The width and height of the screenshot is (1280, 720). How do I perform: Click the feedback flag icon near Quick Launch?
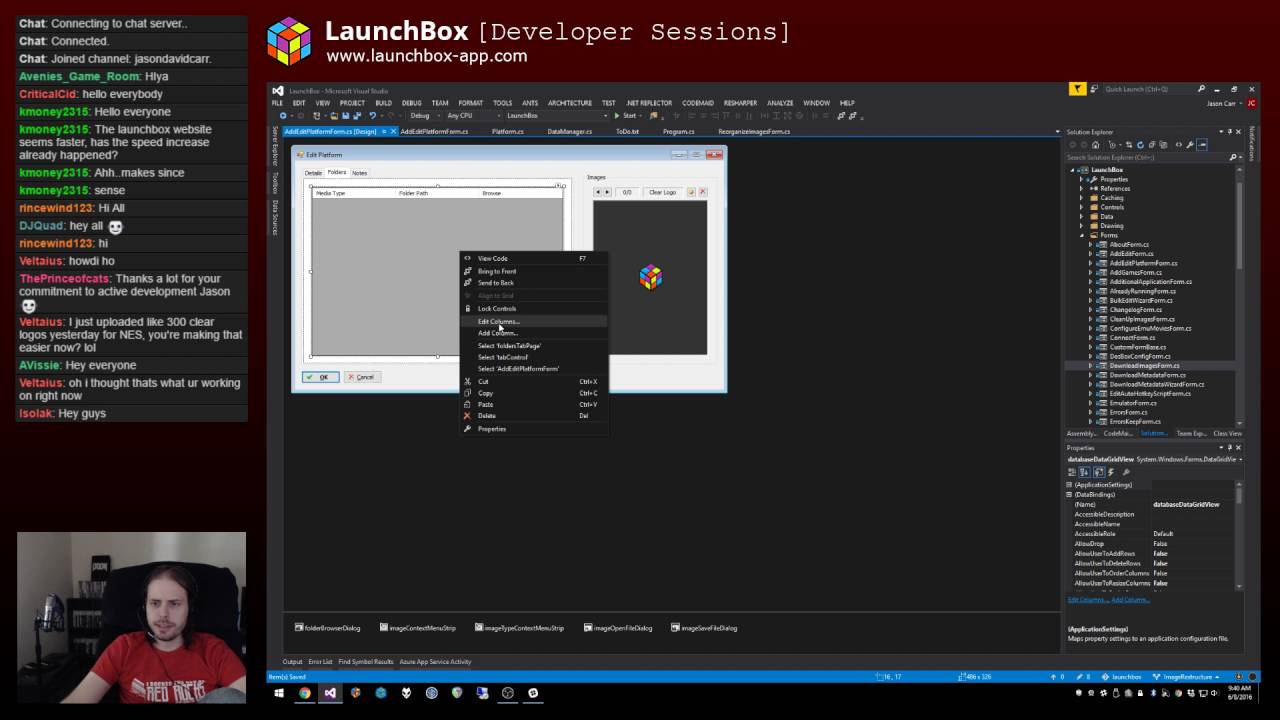point(1077,89)
